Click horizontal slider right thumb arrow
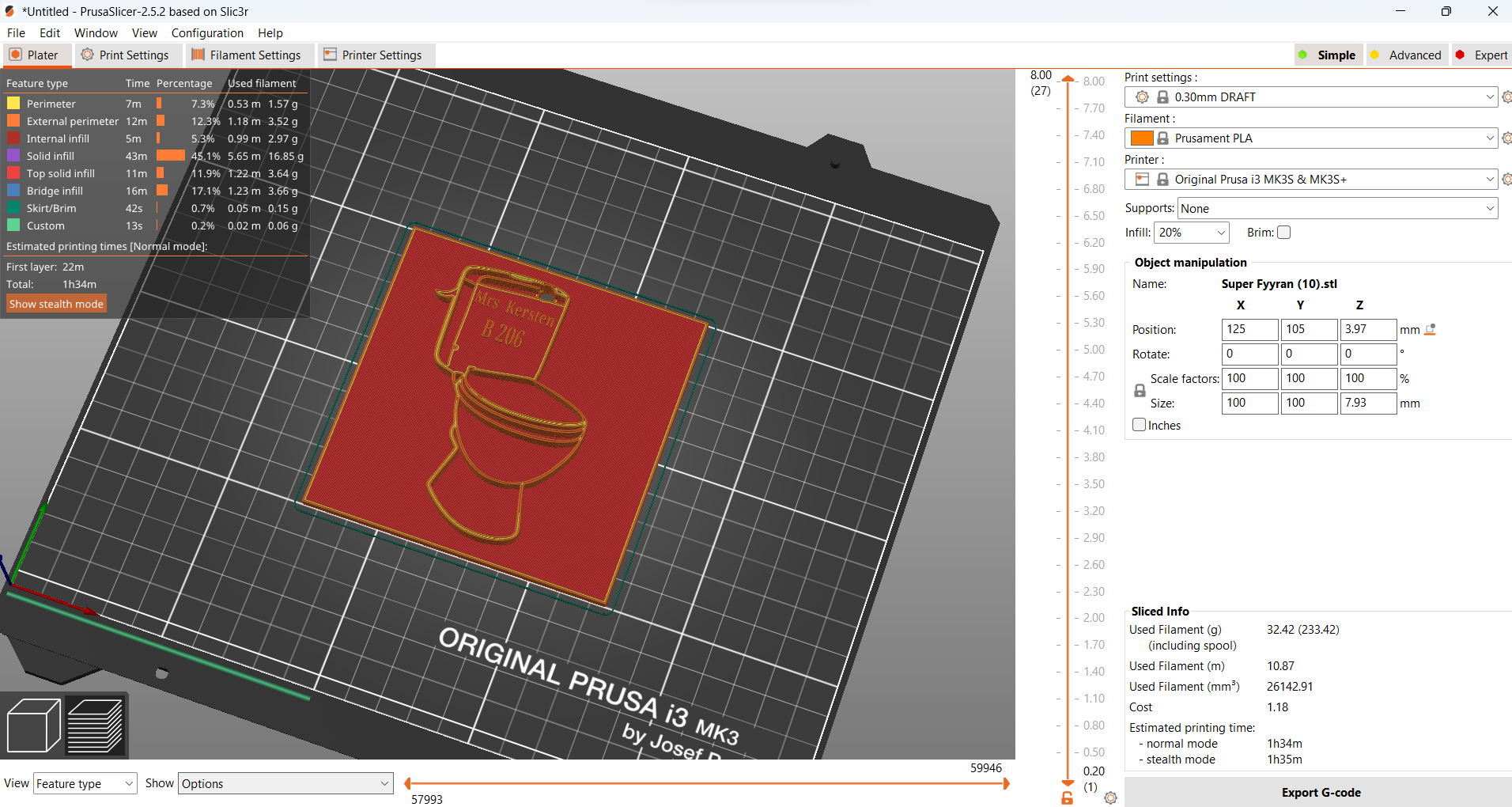1512x807 pixels. click(x=1007, y=783)
